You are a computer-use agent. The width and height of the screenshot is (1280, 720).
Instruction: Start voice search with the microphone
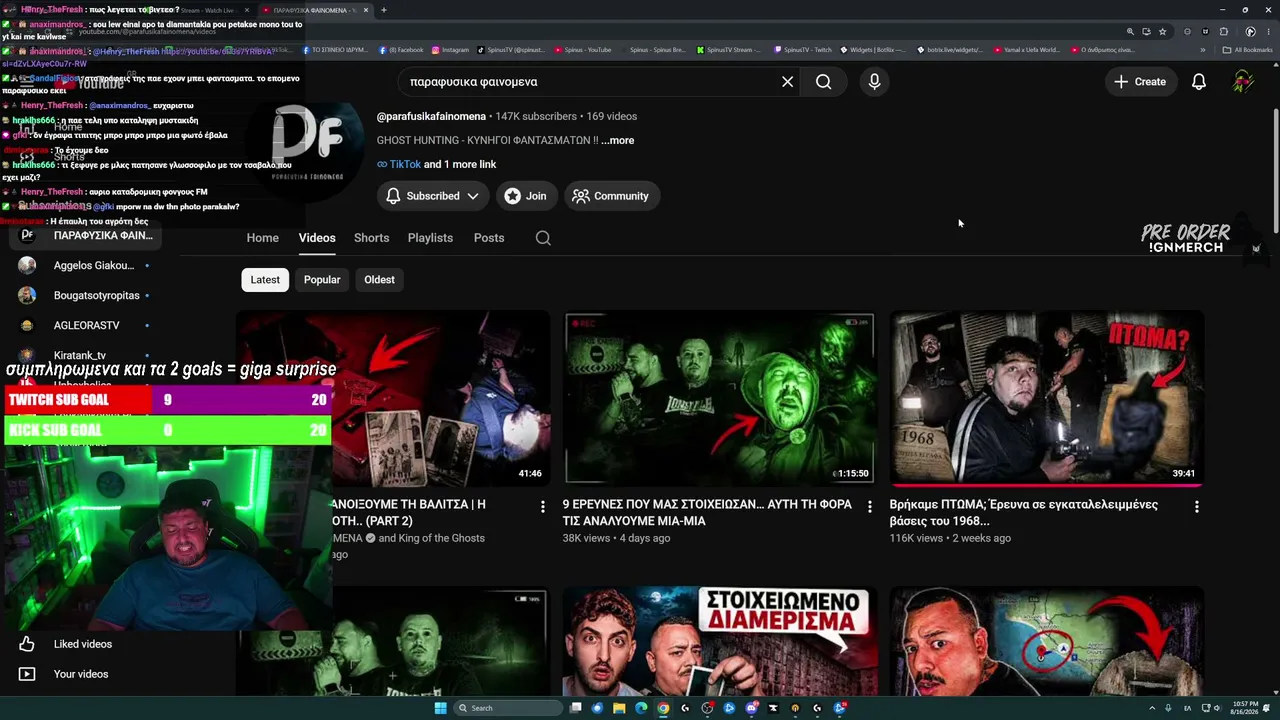click(x=874, y=82)
